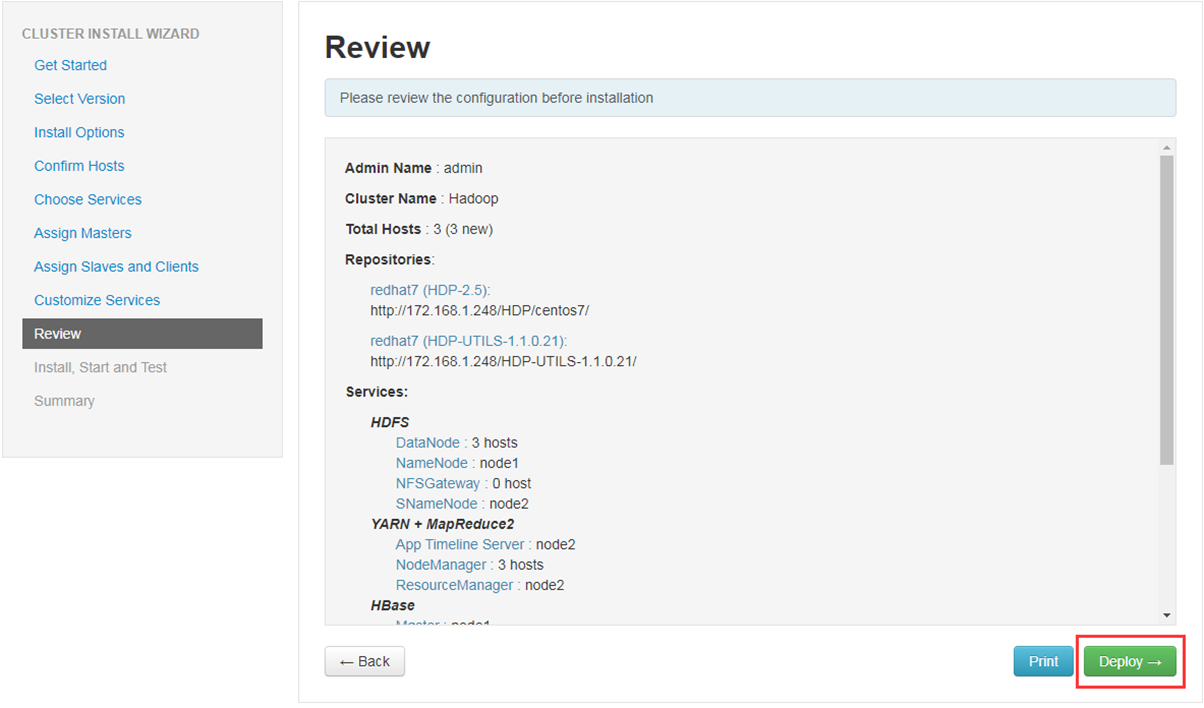This screenshot has height=708, width=1204.
Task: Click the Repositories label
Action: pyautogui.click(x=390, y=260)
